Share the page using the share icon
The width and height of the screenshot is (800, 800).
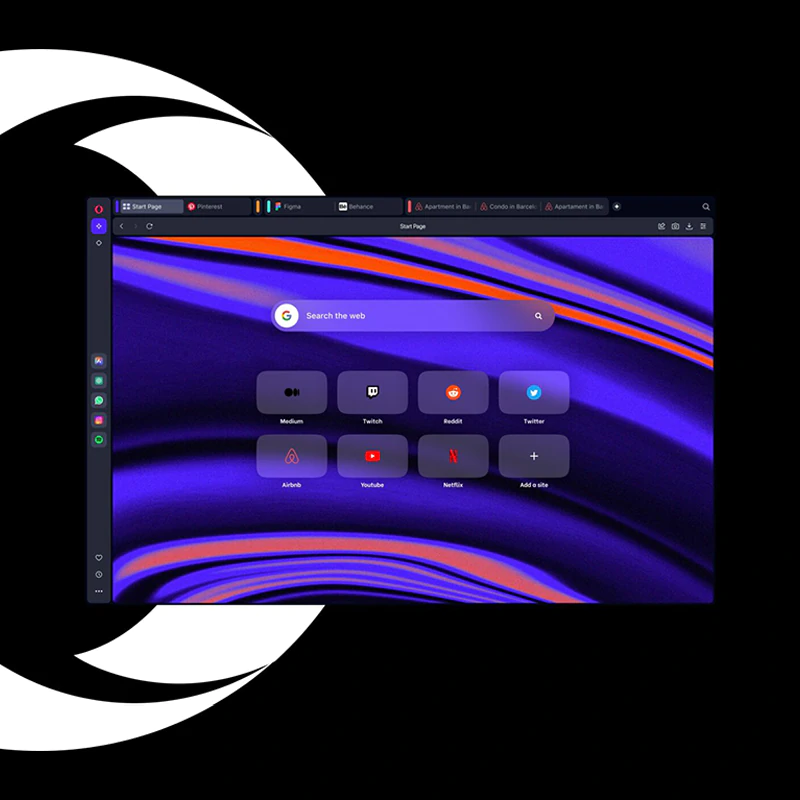coord(662,226)
